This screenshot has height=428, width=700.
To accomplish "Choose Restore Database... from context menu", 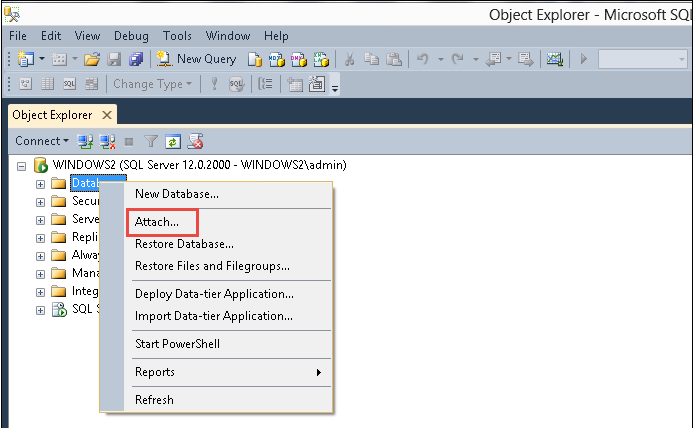I will tap(184, 244).
